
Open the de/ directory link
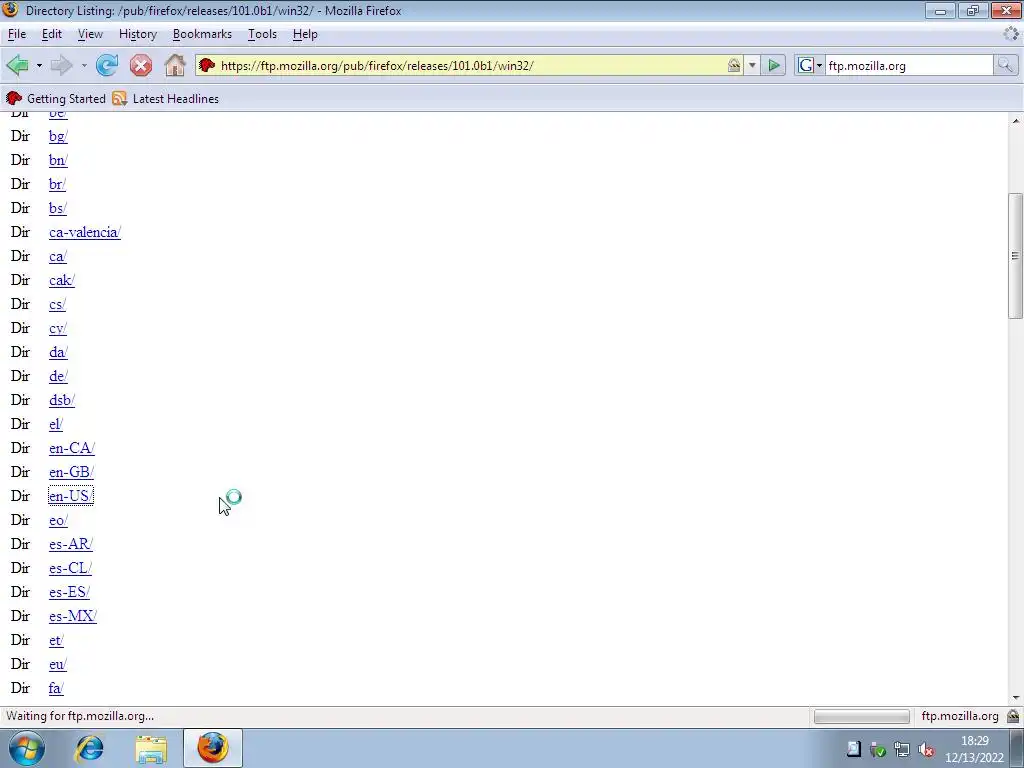click(x=58, y=376)
